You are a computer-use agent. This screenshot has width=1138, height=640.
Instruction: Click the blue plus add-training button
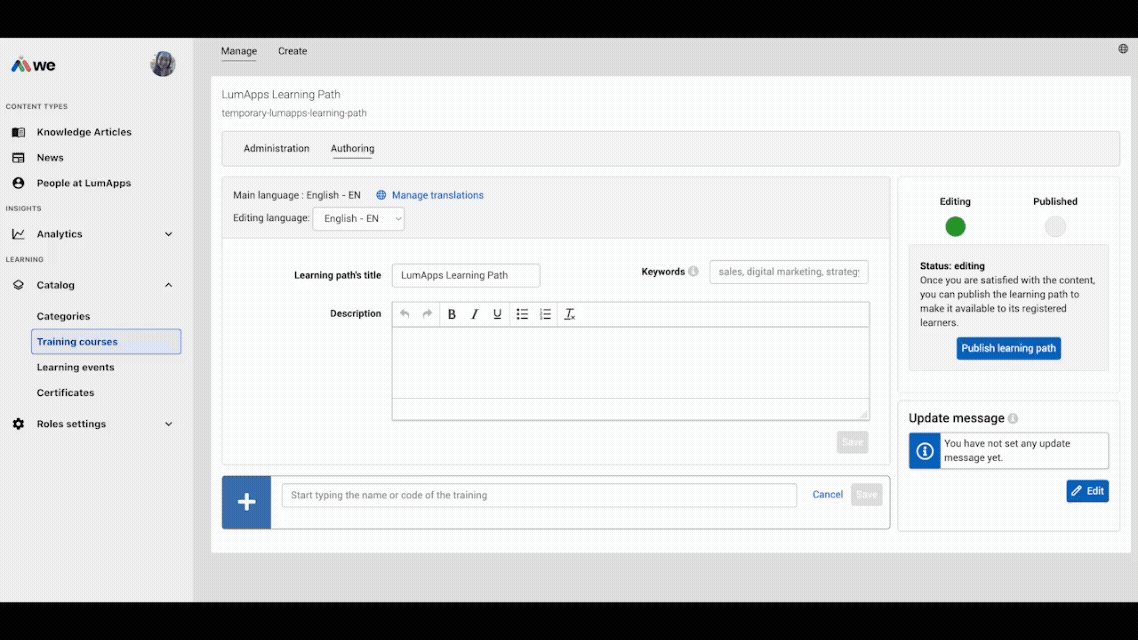pos(247,502)
